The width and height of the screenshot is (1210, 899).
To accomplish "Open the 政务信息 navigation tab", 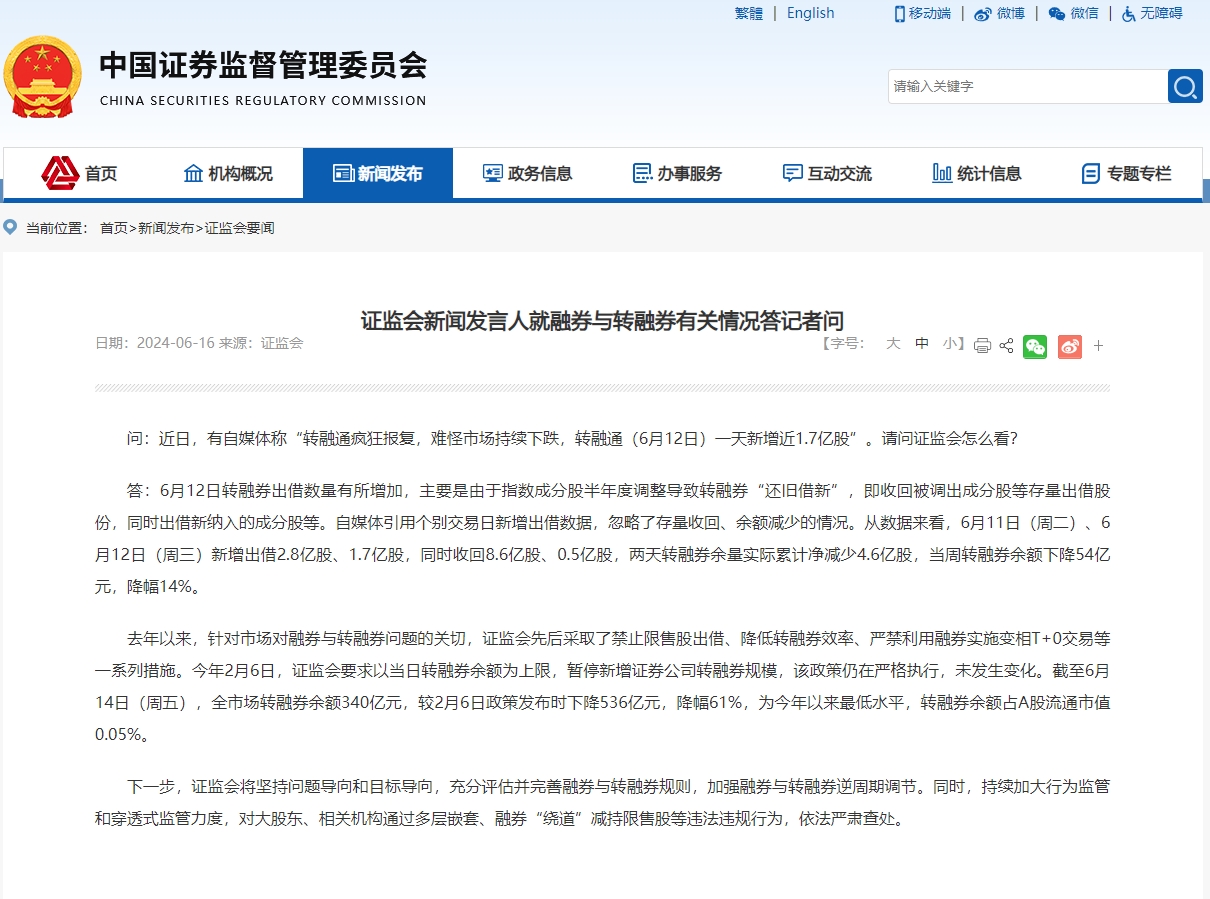I will 528,173.
